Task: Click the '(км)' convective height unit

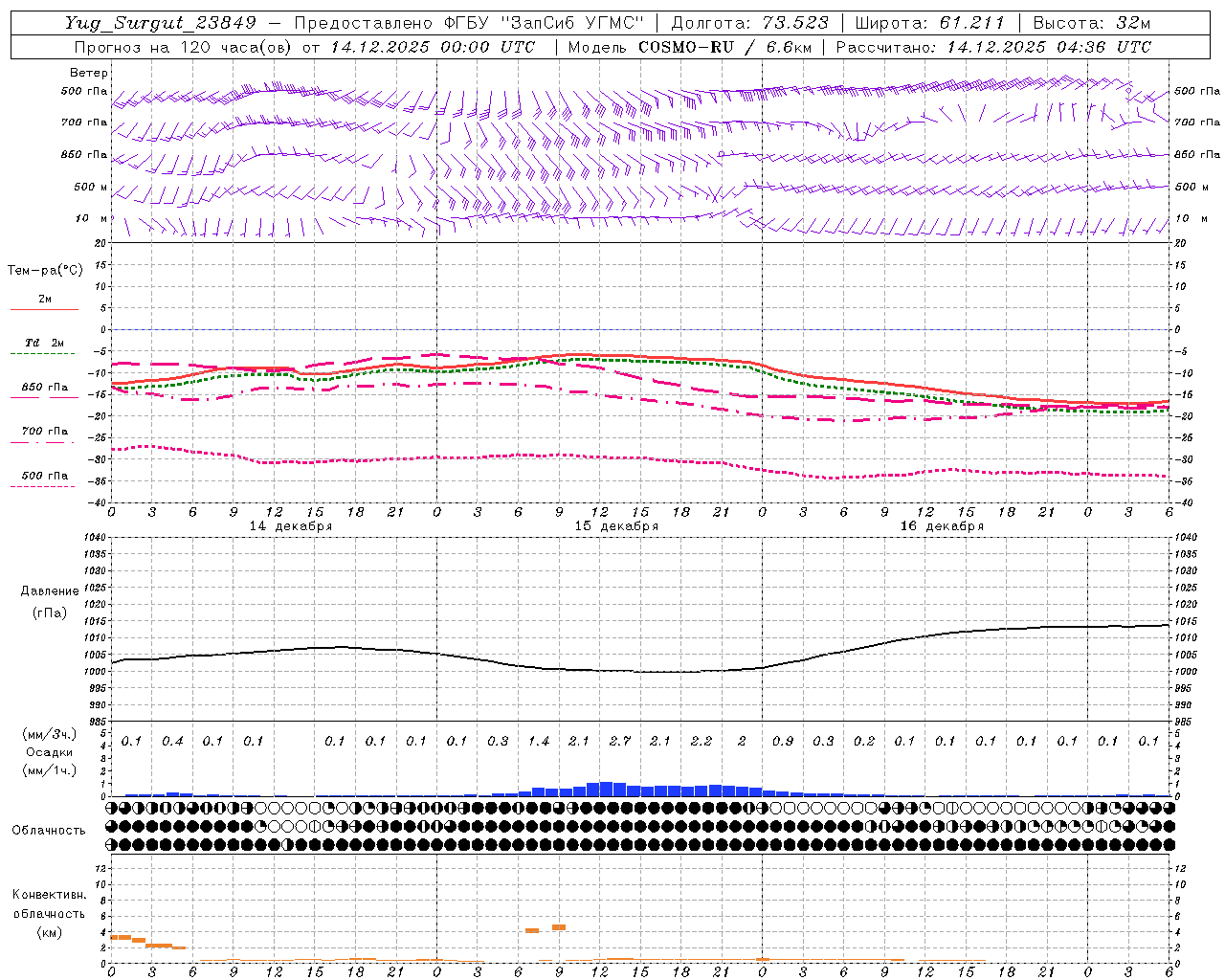Action: [x=49, y=932]
